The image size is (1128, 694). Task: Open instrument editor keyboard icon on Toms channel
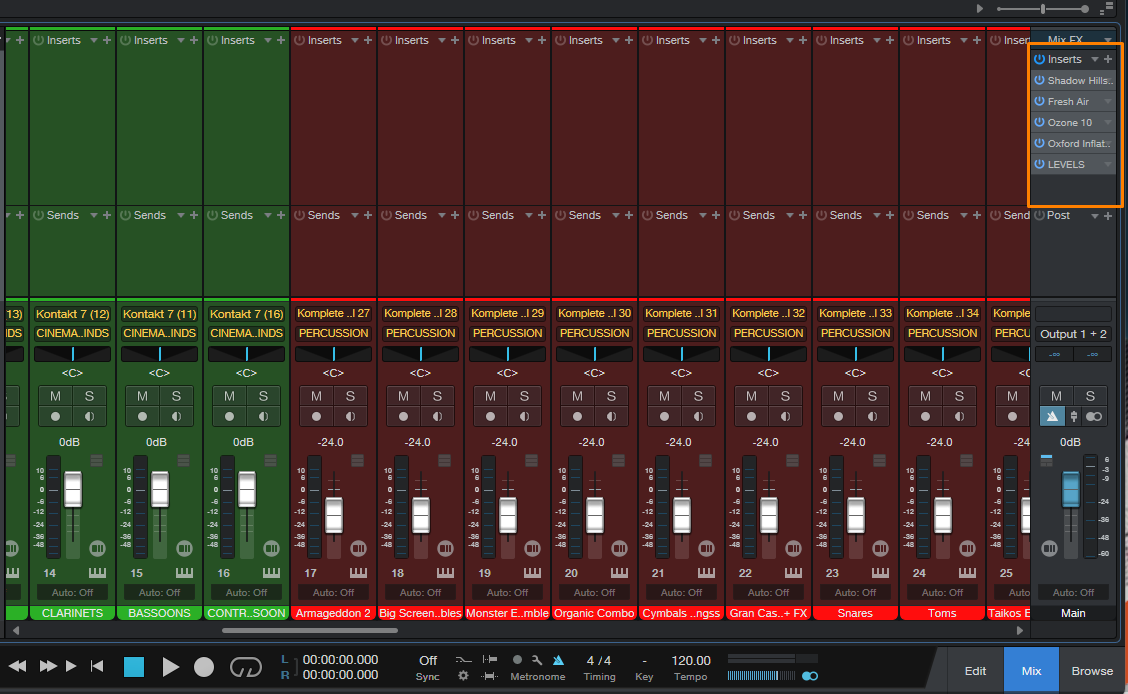(x=967, y=572)
